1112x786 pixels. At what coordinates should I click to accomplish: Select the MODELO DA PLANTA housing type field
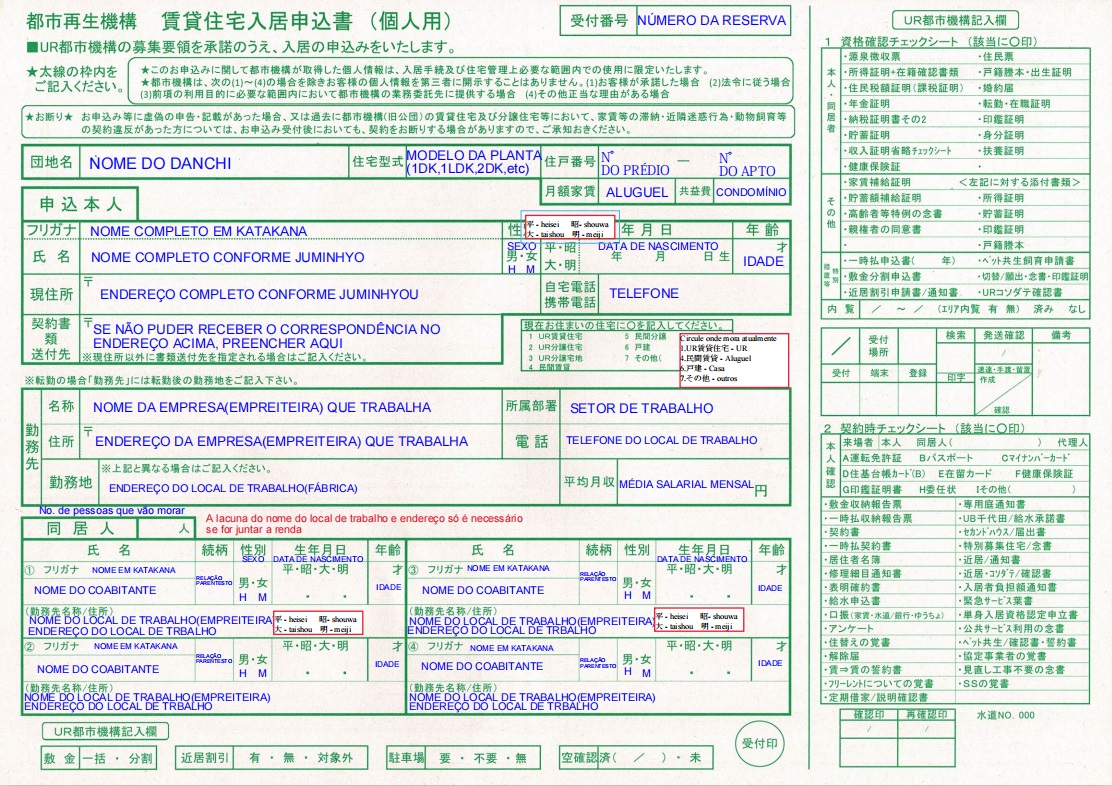472,162
